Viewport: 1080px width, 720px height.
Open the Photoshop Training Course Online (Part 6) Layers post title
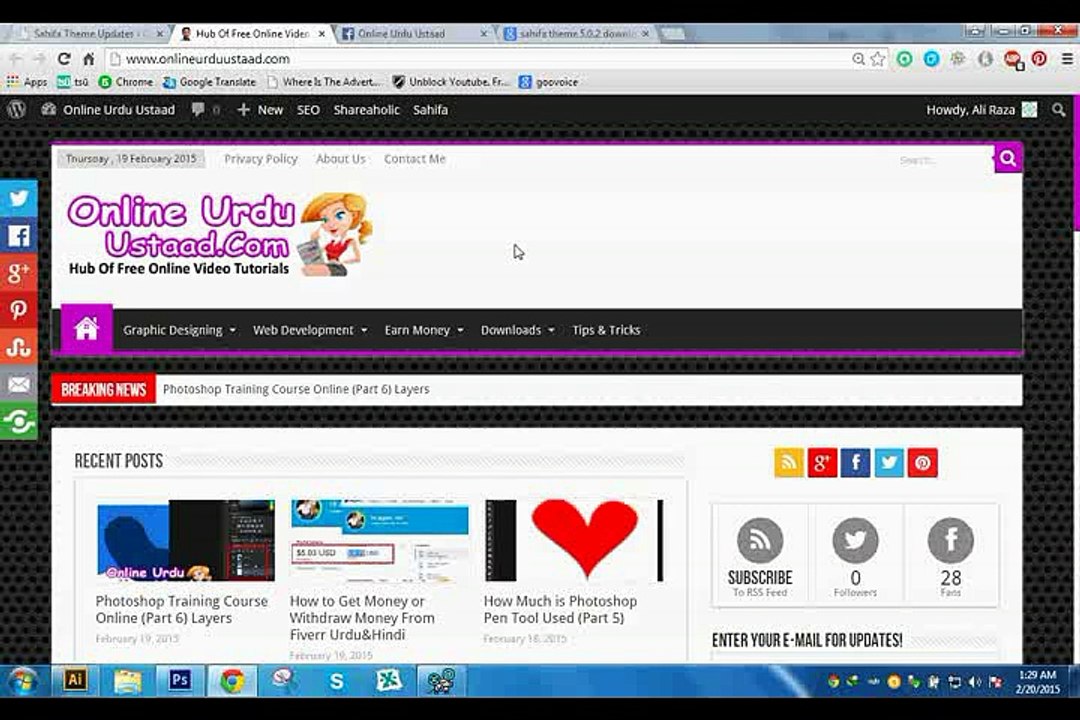point(182,610)
